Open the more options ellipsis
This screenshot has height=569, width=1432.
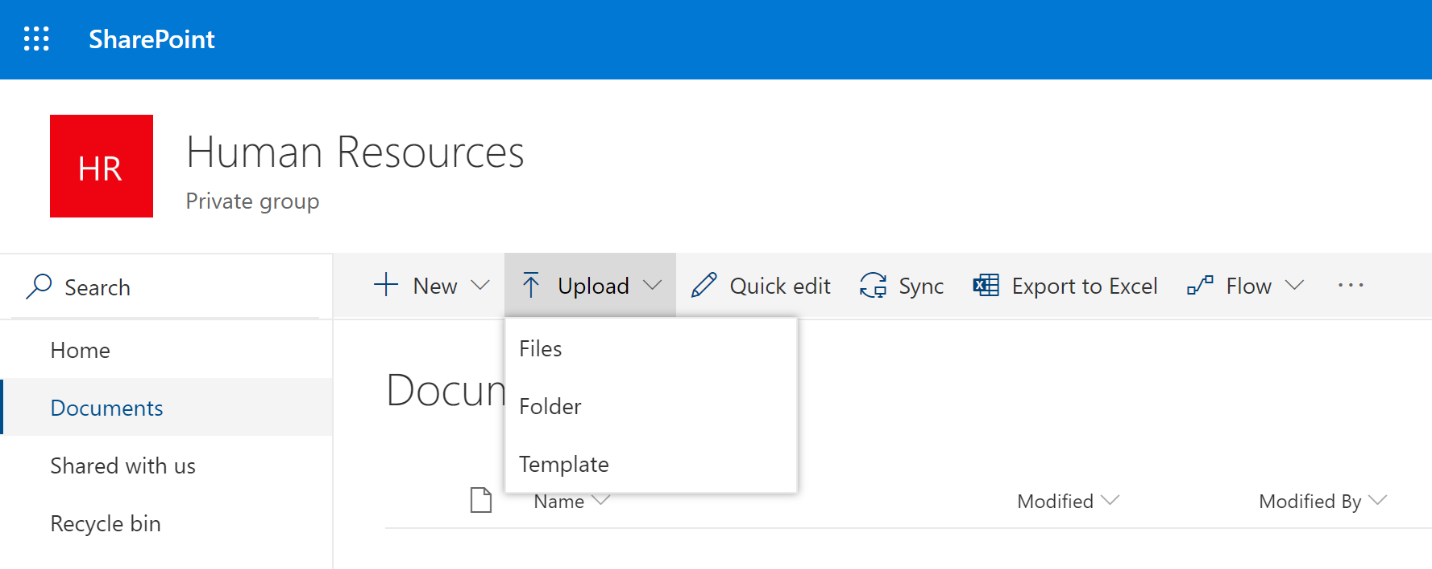[1351, 286]
